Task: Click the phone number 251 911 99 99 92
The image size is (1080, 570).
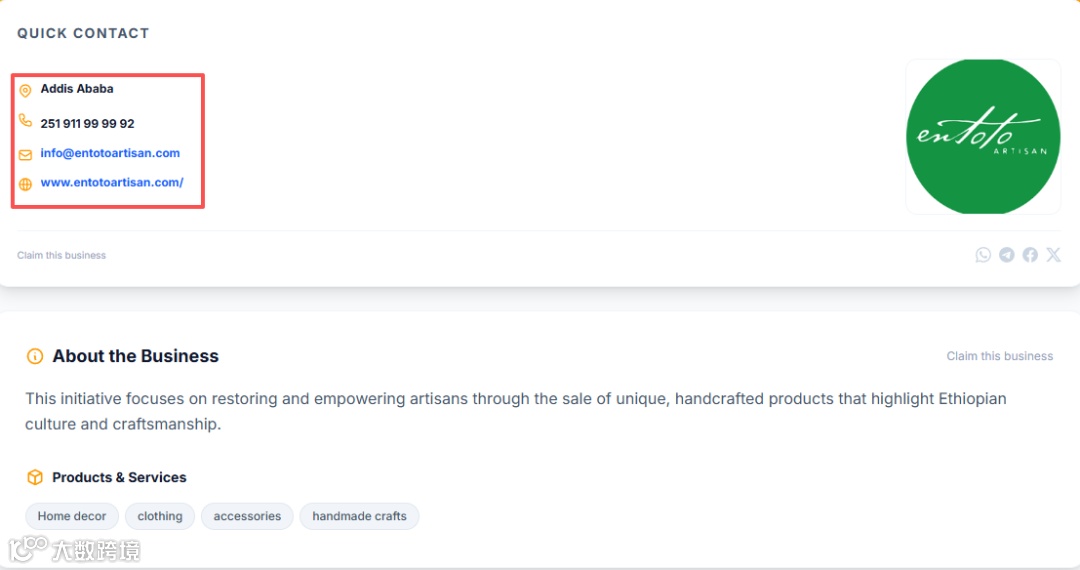Action: click(x=87, y=124)
